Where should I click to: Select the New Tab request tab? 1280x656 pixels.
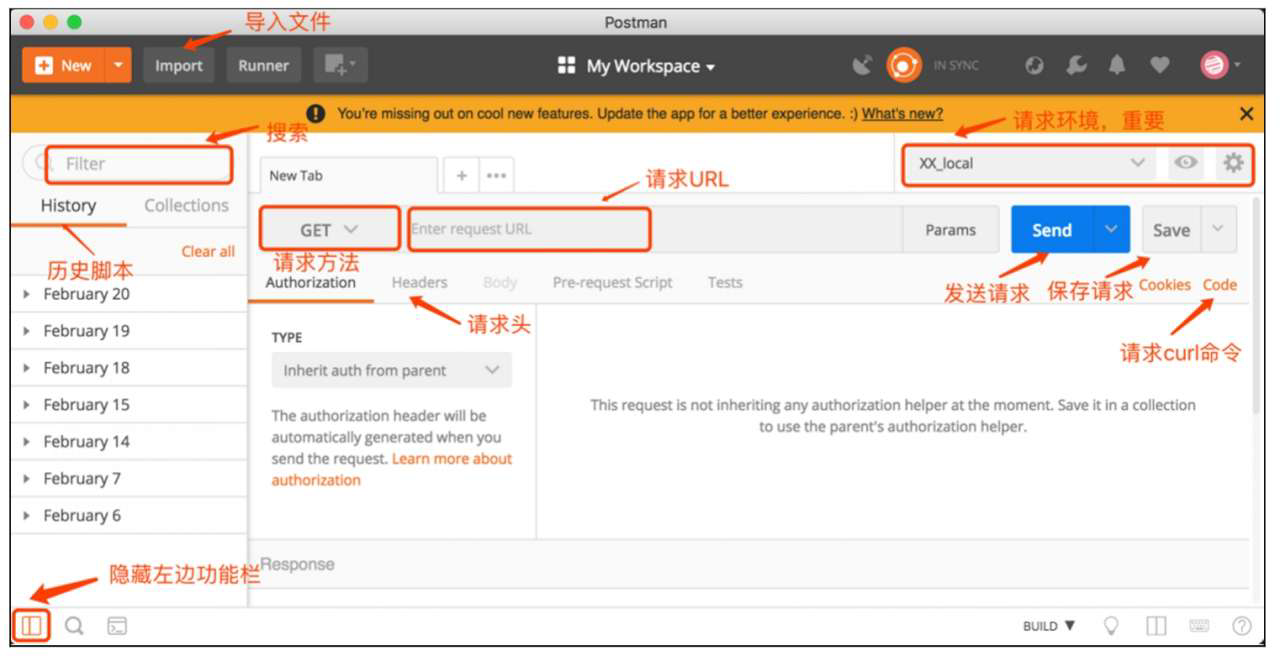(x=348, y=176)
